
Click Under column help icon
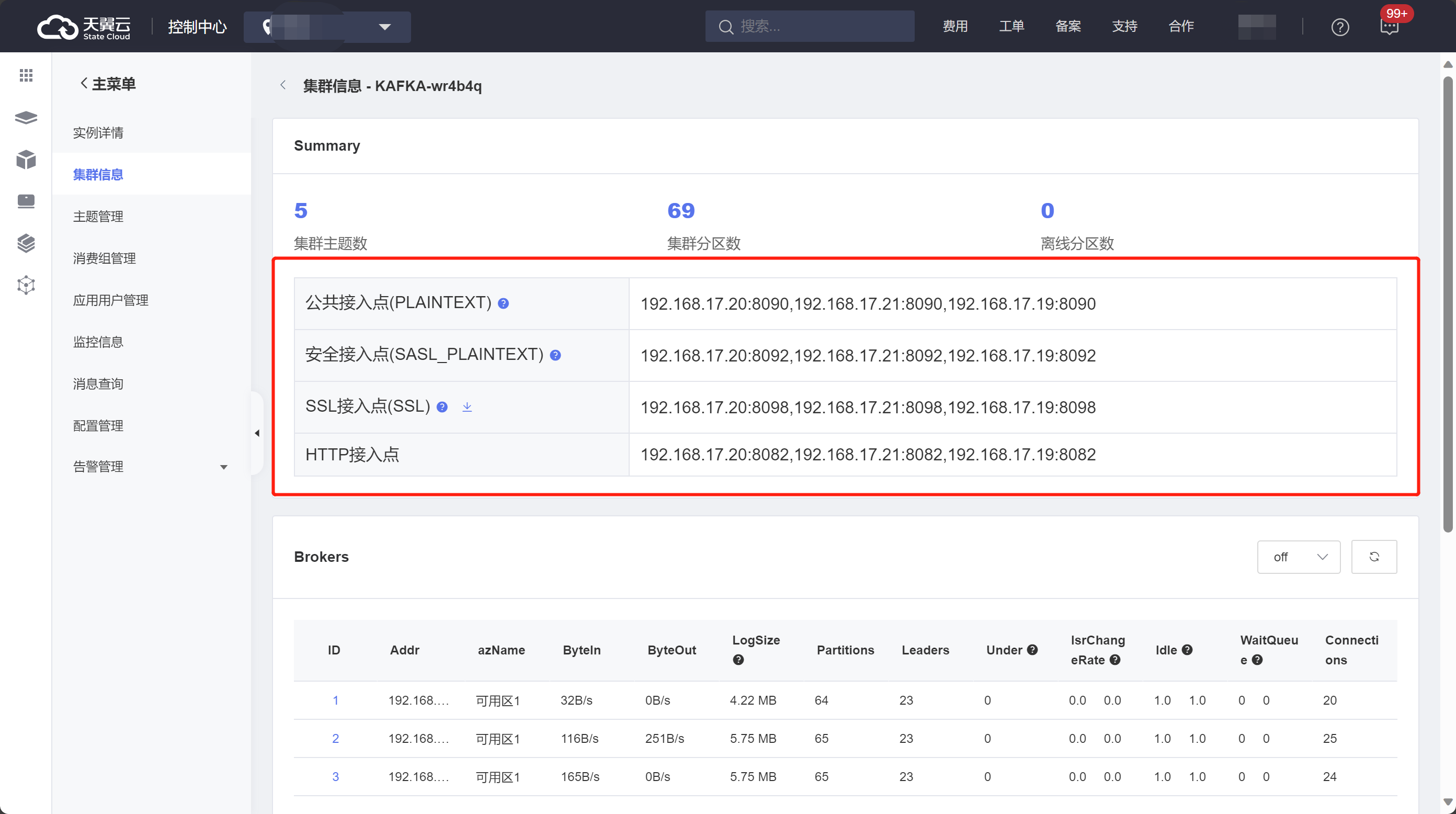(x=1032, y=650)
